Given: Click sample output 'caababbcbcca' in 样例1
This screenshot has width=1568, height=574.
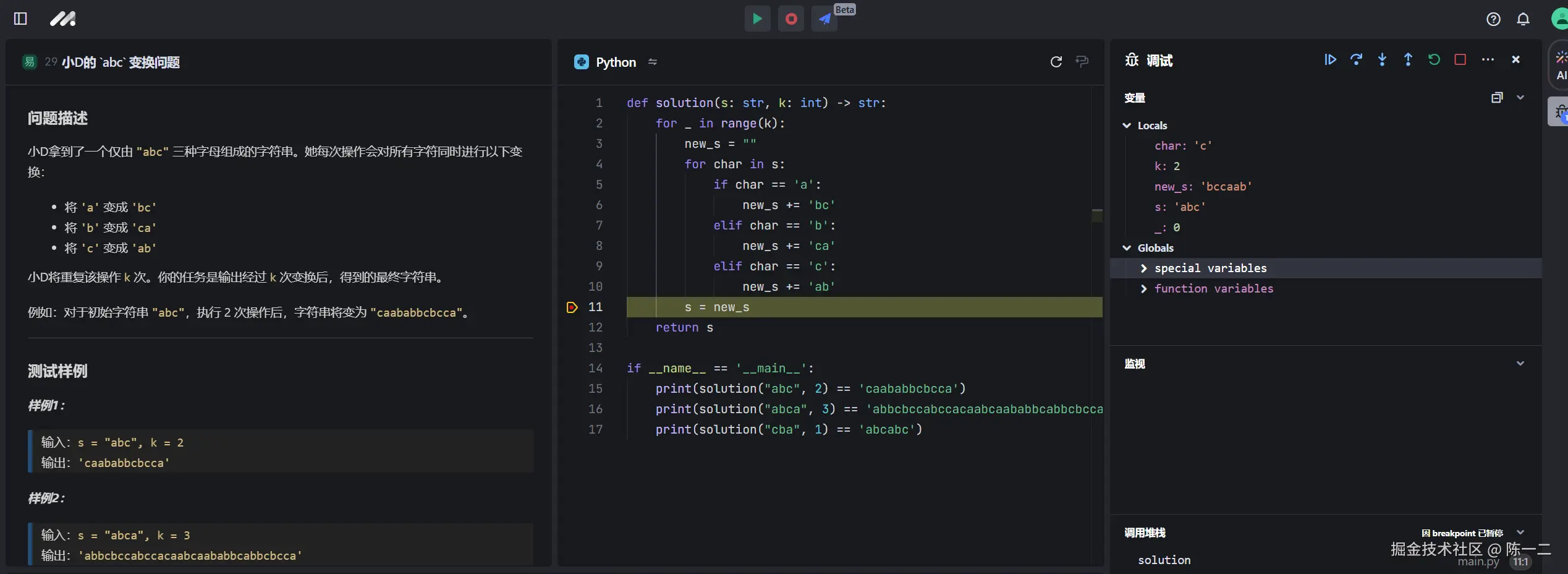Looking at the screenshot, I should pos(124,463).
